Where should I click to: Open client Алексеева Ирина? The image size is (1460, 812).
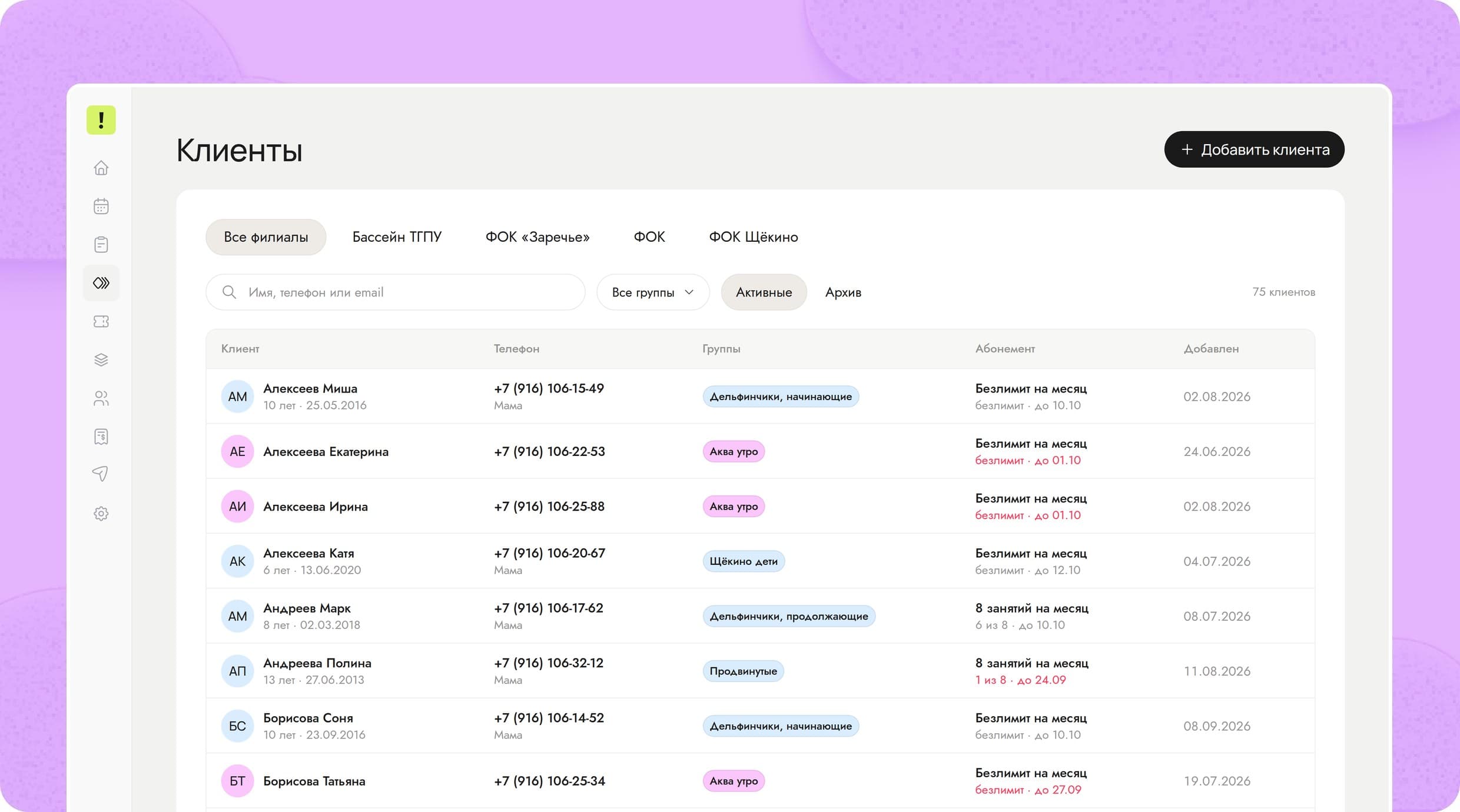[316, 507]
